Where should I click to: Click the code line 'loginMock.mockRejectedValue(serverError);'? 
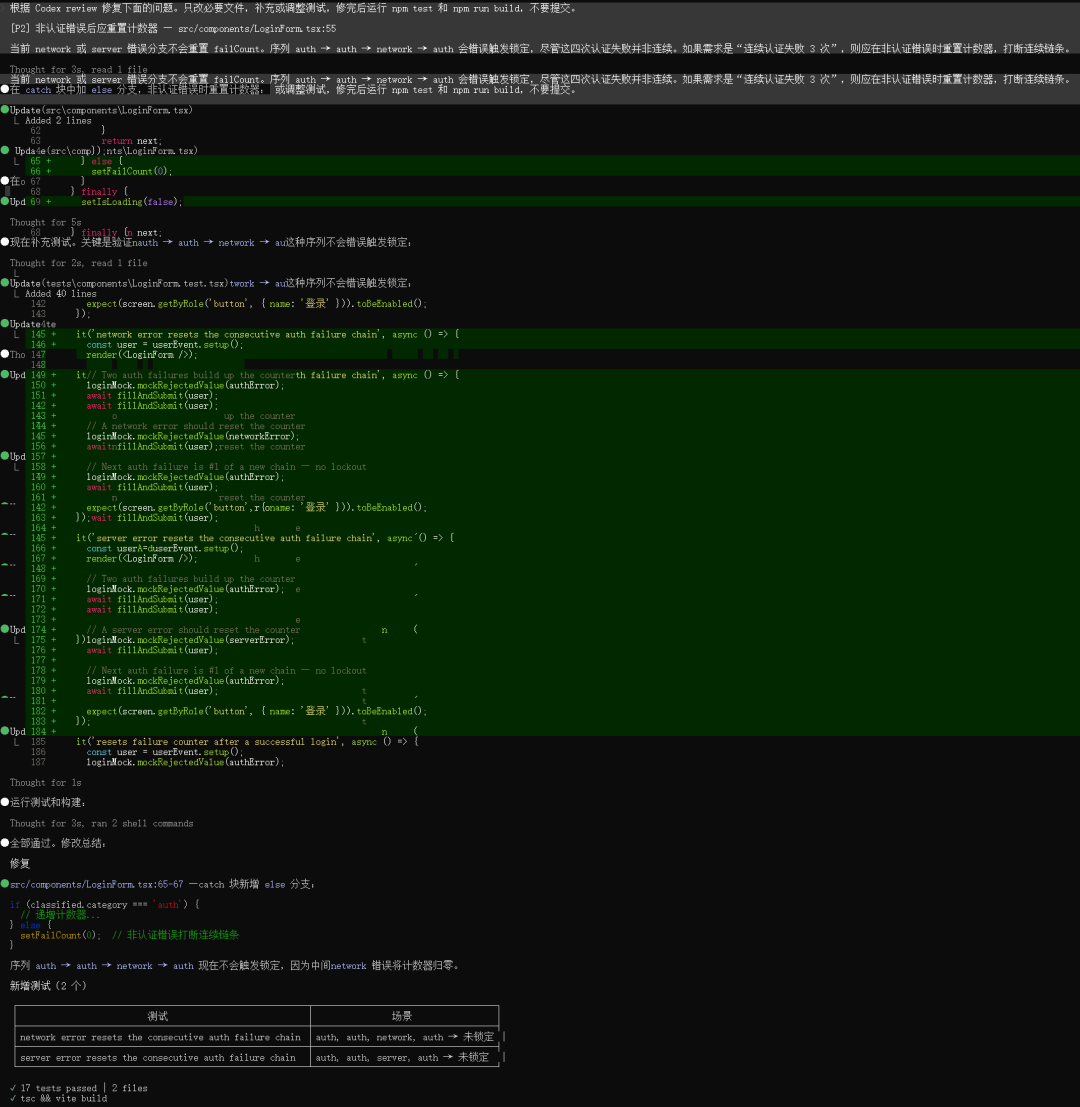coord(190,640)
